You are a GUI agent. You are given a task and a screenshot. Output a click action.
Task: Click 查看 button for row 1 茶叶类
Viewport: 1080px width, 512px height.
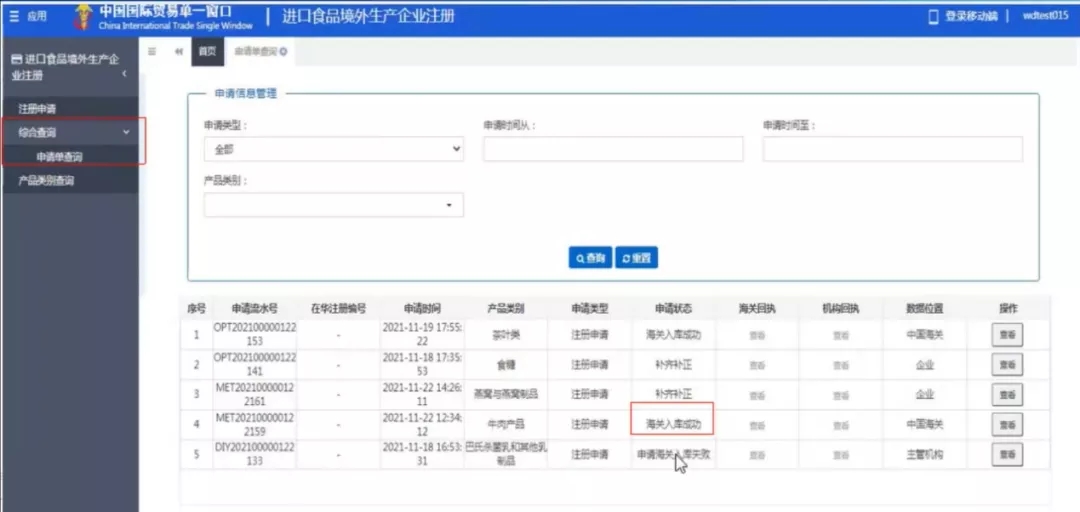pyautogui.click(x=1007, y=335)
